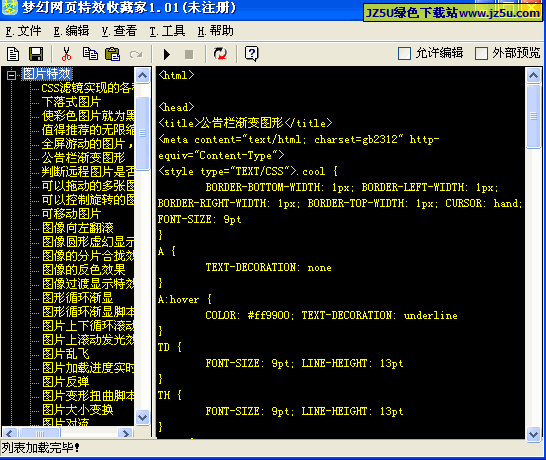The height and width of the screenshot is (460, 546).
Task: Click the A:hover { code line
Action: tap(185, 299)
